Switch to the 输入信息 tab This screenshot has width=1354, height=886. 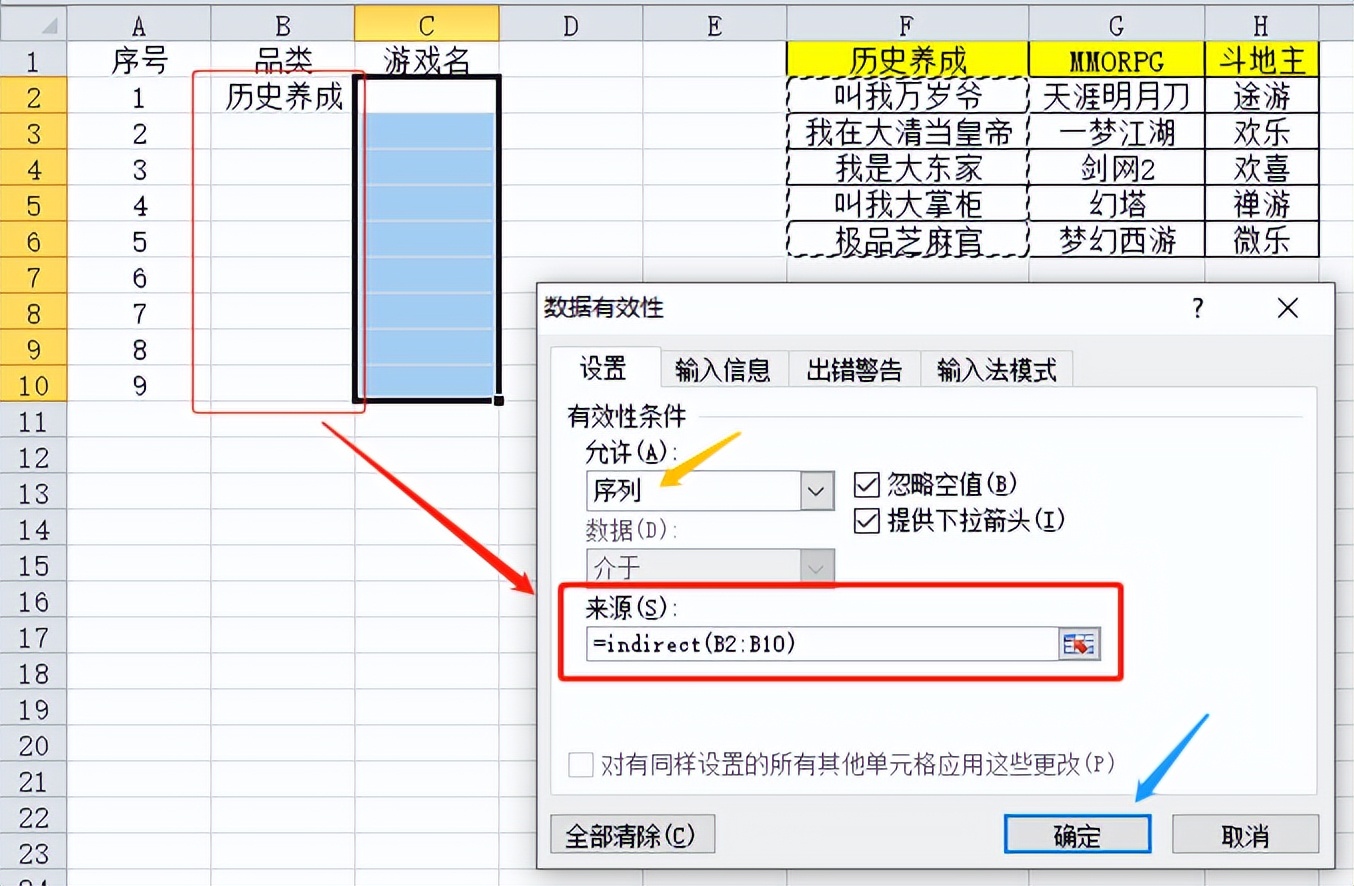[723, 370]
